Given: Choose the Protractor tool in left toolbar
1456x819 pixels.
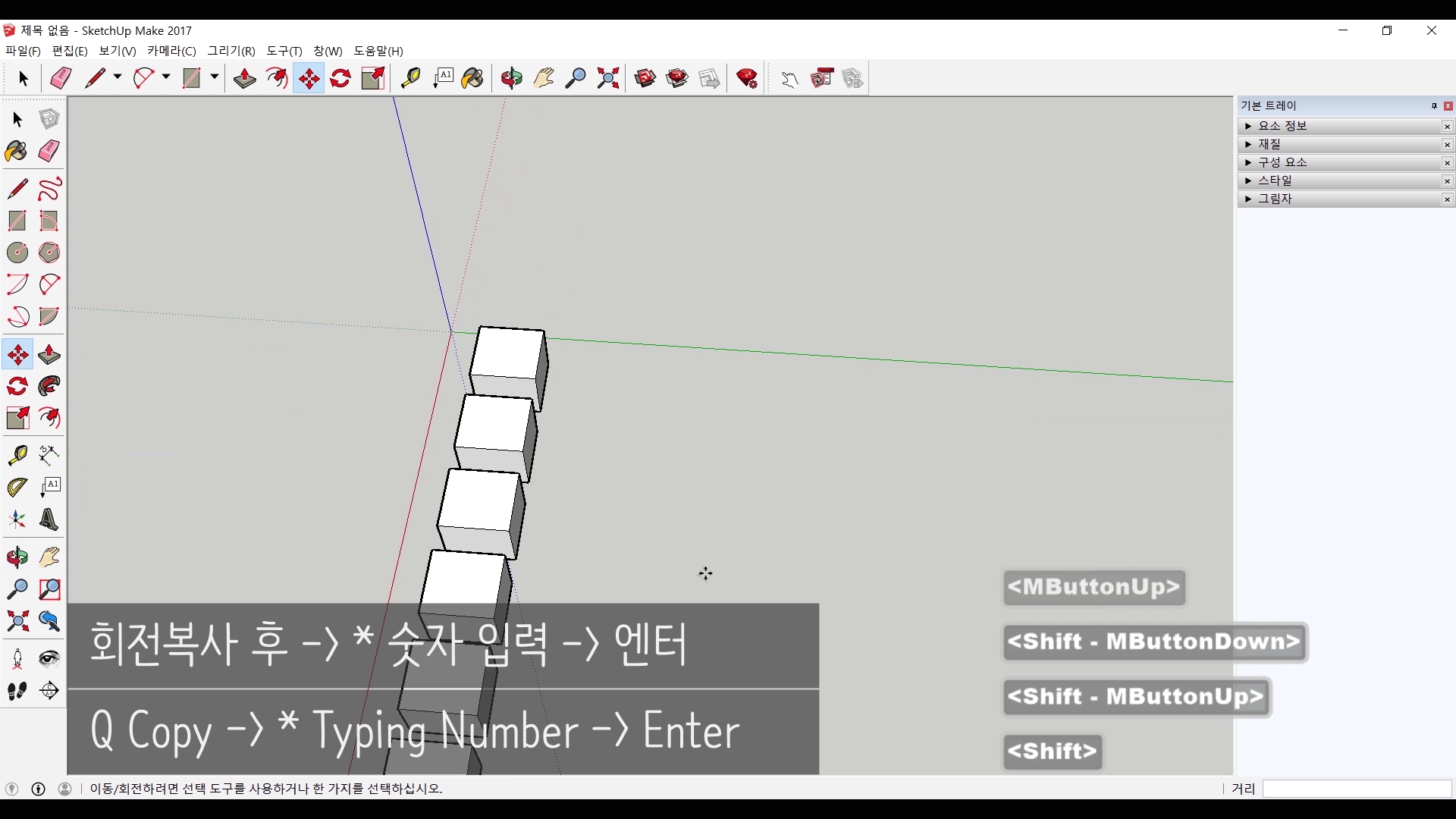Looking at the screenshot, I should pyautogui.click(x=17, y=487).
